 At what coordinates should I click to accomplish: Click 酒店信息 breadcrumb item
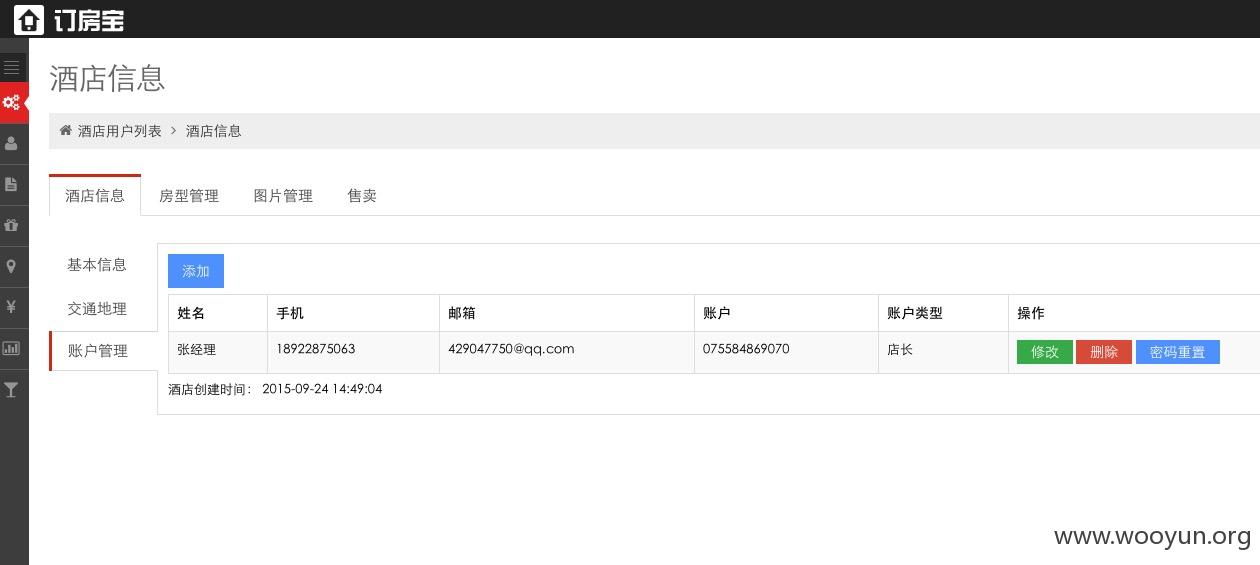pos(214,131)
